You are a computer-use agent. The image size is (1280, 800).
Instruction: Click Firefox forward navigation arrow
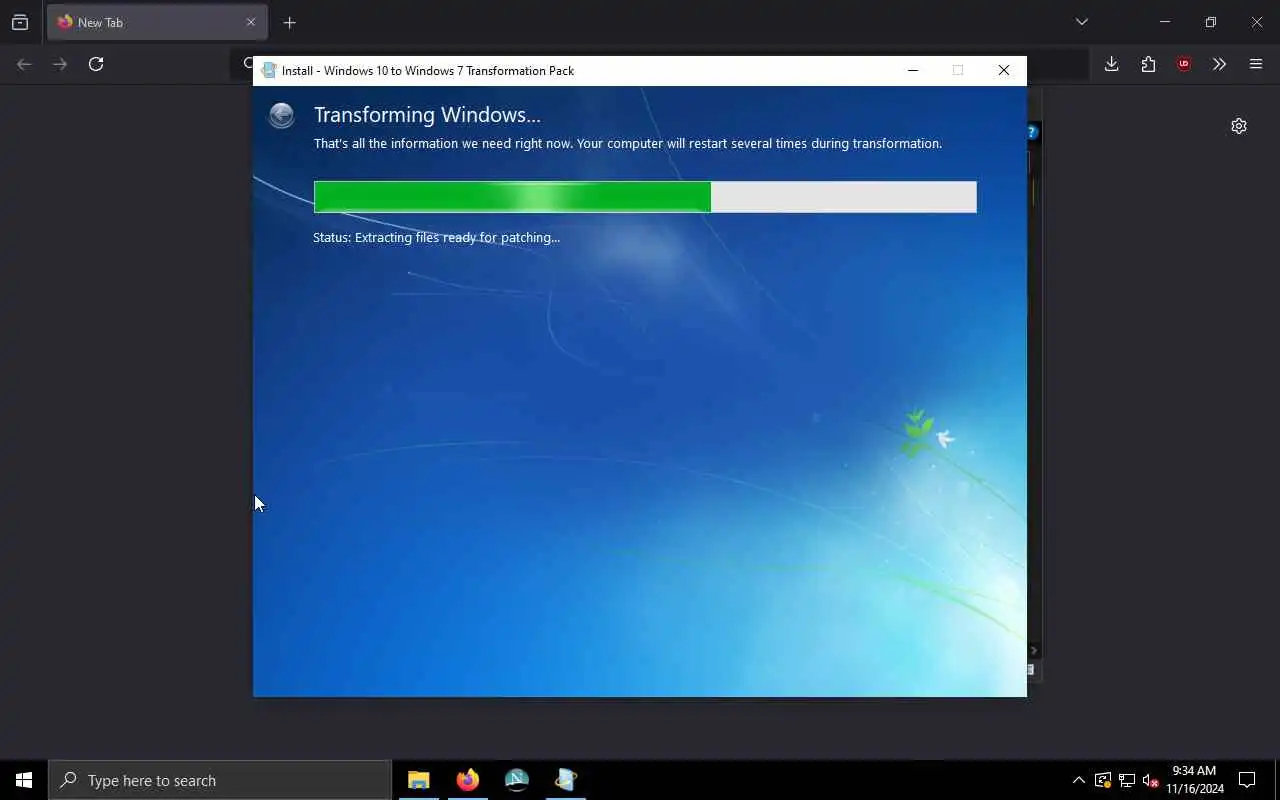[60, 64]
